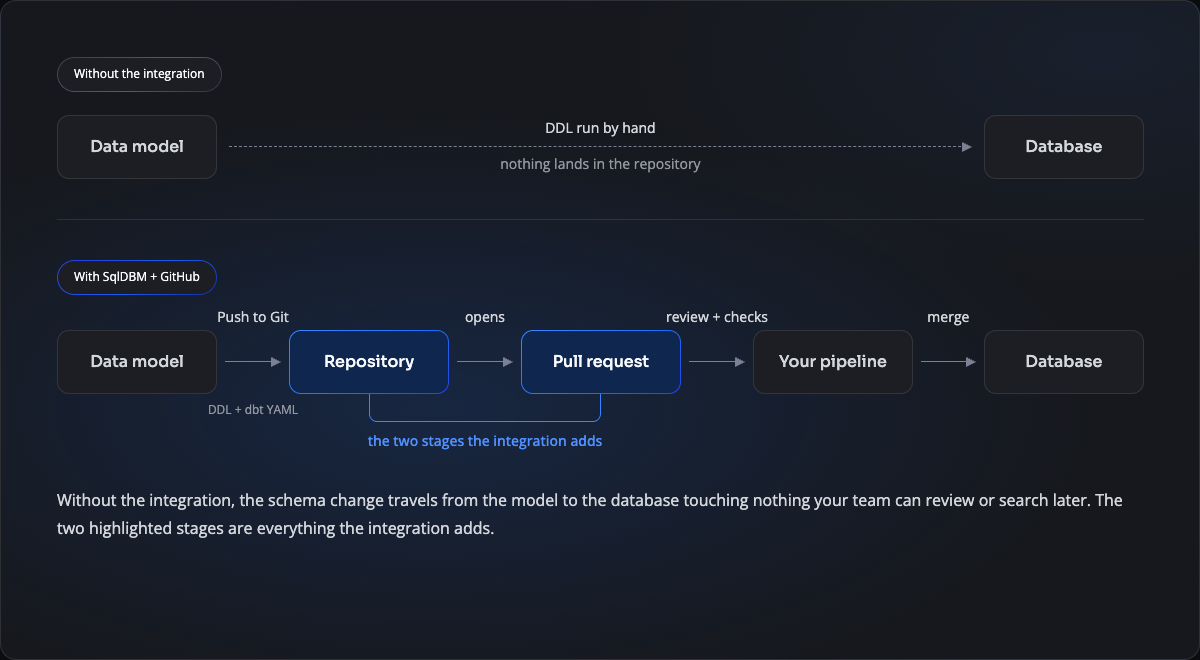Click the Data model box beside Repository
The image size is (1200, 660).
click(137, 362)
